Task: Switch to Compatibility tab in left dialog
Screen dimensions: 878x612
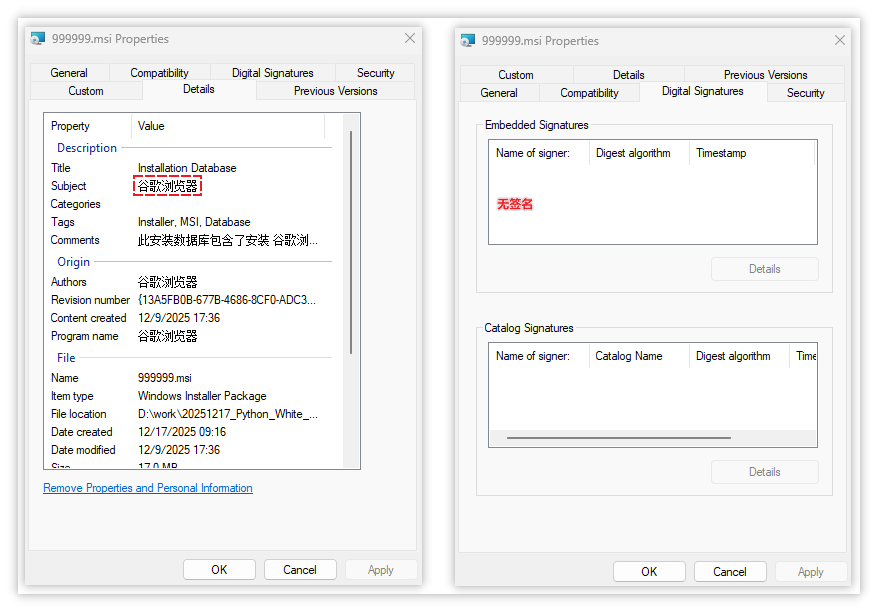Action: tap(160, 73)
